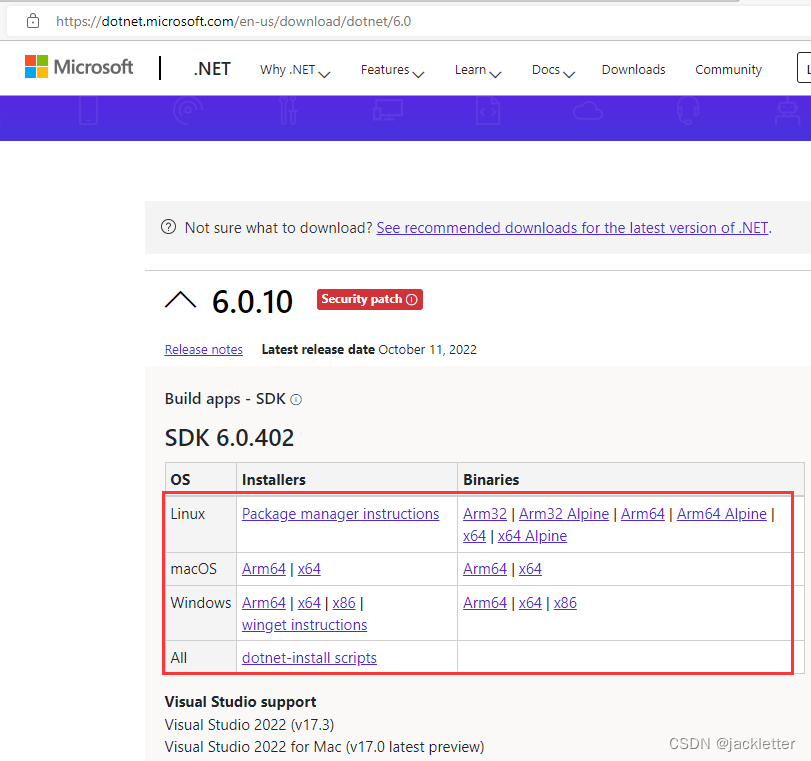Screen dimensions: 811x761
Task: Open the Docs dropdown menu
Action: 553,70
